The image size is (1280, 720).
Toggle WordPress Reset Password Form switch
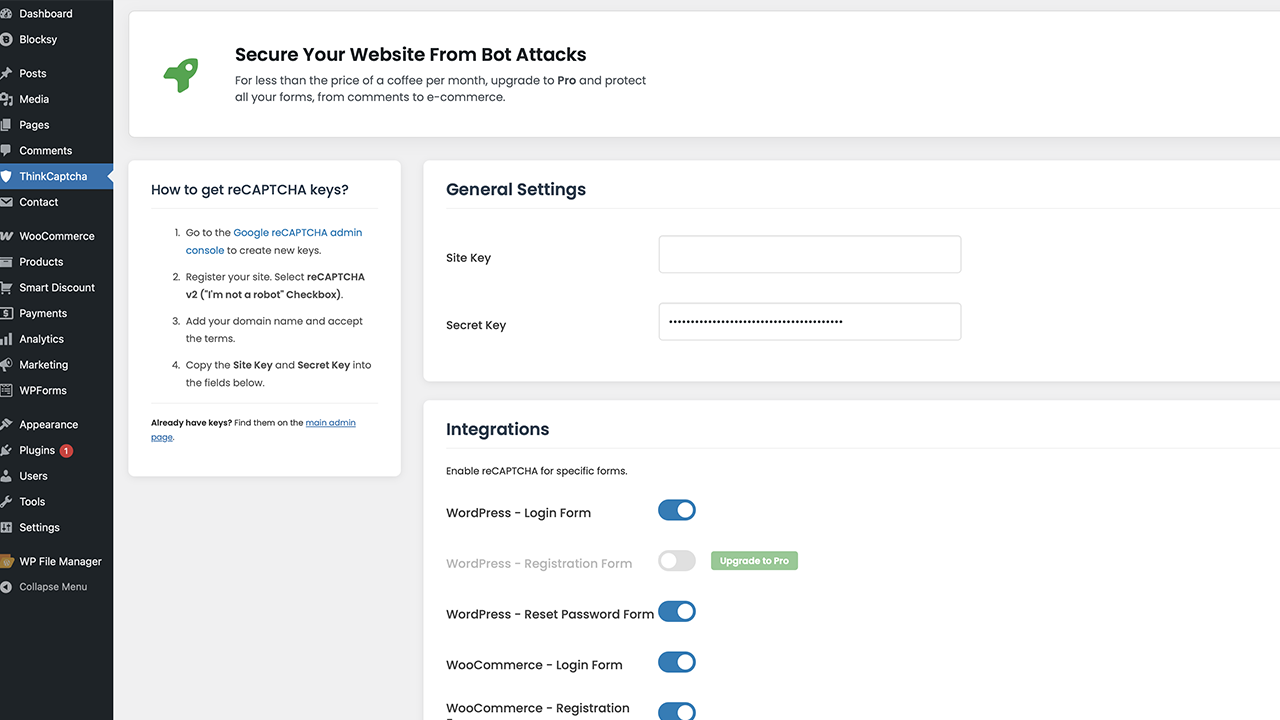pos(677,612)
